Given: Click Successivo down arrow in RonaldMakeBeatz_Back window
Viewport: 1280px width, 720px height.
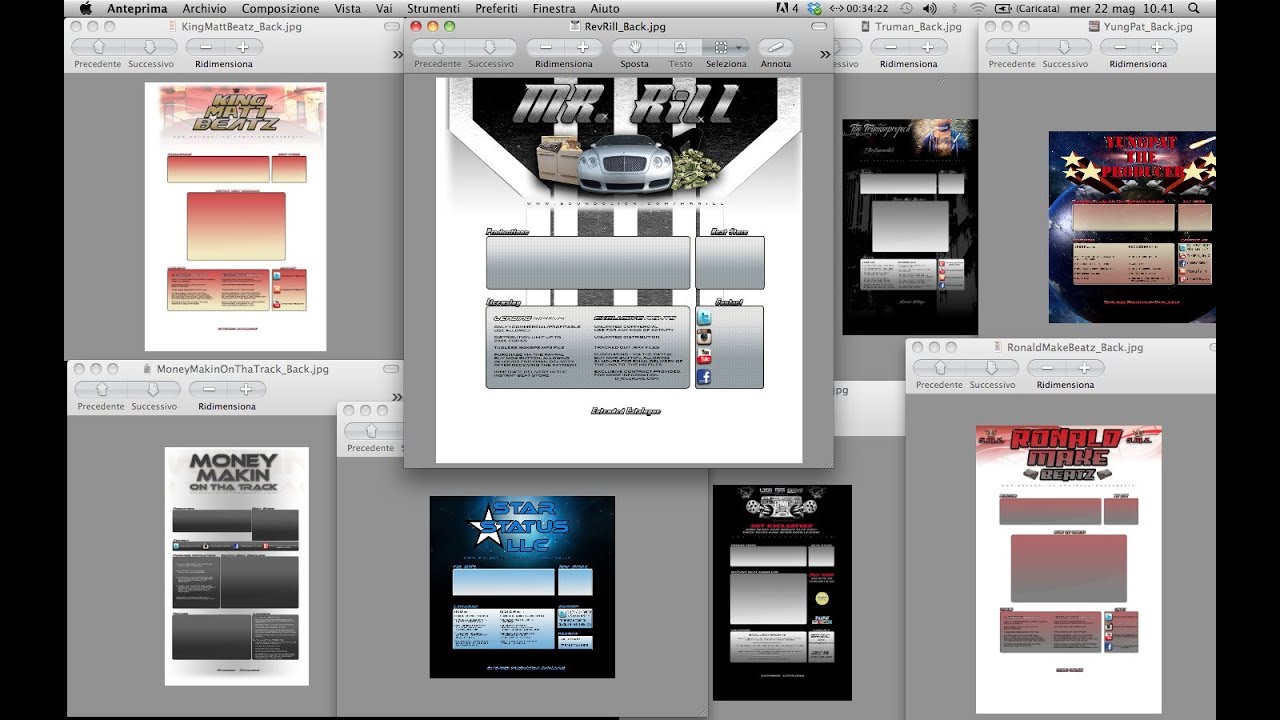Looking at the screenshot, I should [x=992, y=368].
